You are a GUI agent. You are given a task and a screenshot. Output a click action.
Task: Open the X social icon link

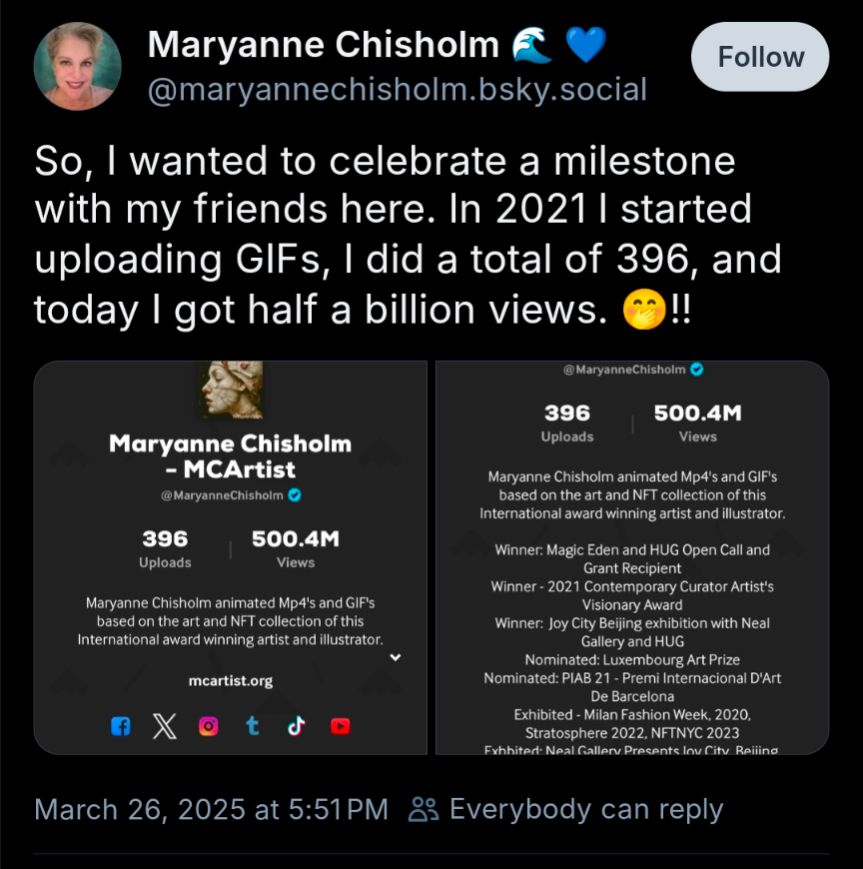pos(164,727)
